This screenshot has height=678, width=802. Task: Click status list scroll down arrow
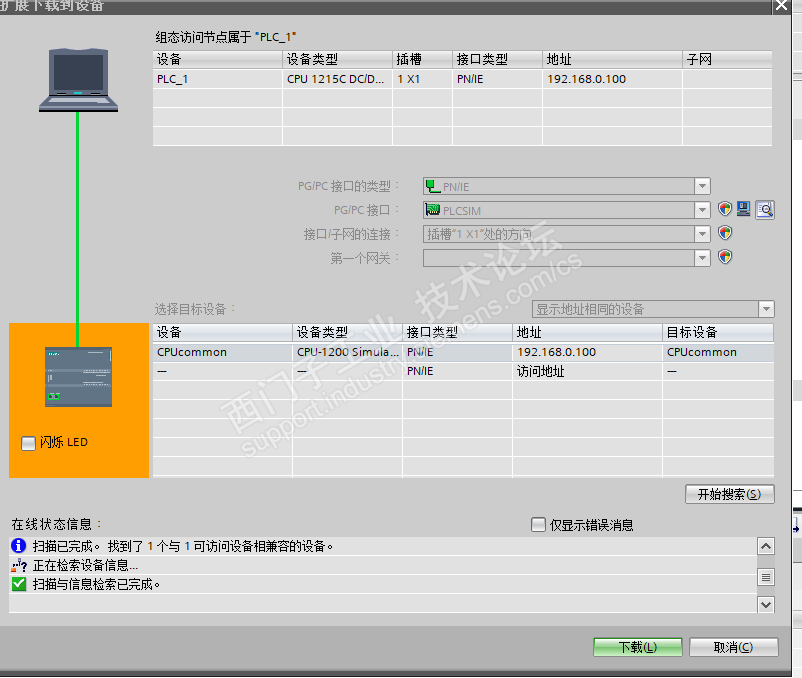[766, 605]
